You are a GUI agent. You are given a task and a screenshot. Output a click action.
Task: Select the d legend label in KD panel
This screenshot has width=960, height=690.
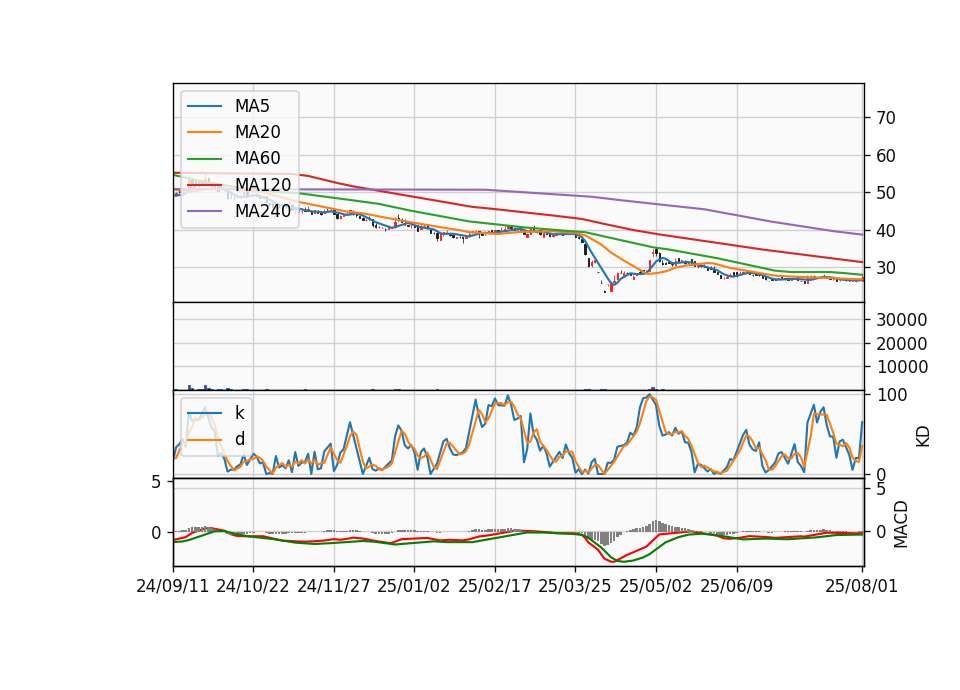point(239,439)
